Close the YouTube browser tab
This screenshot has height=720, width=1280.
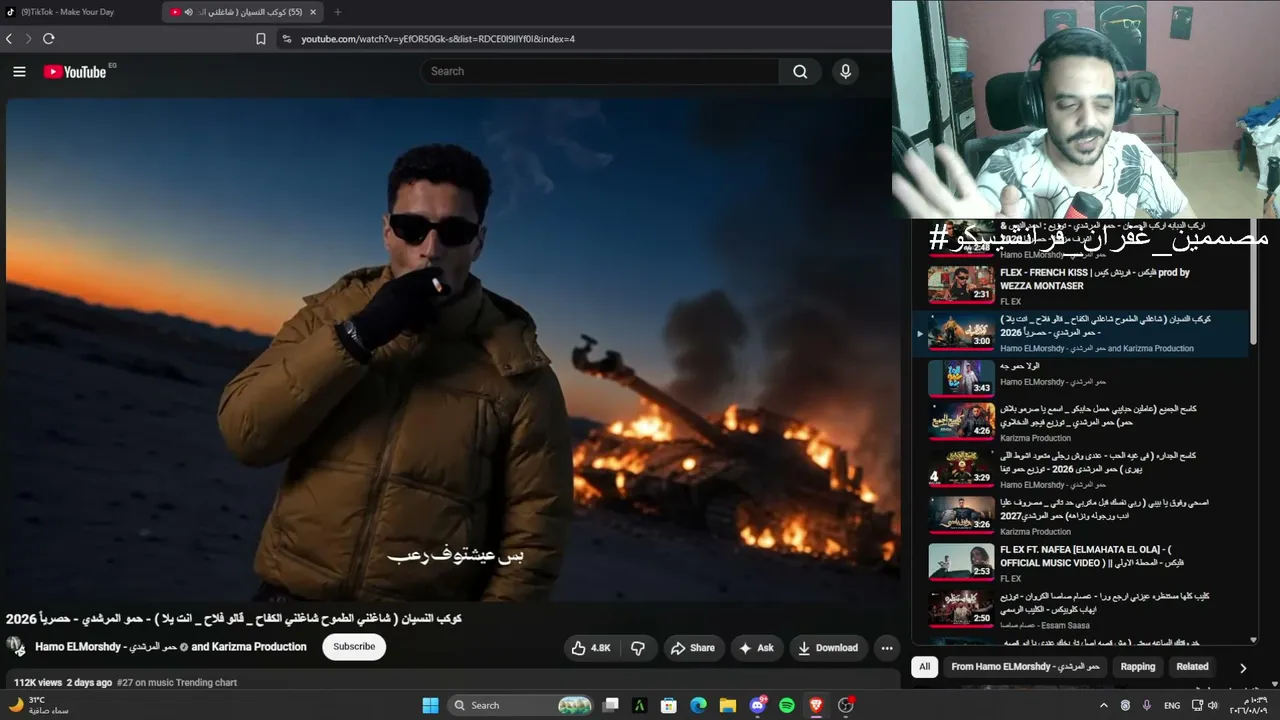point(313,12)
